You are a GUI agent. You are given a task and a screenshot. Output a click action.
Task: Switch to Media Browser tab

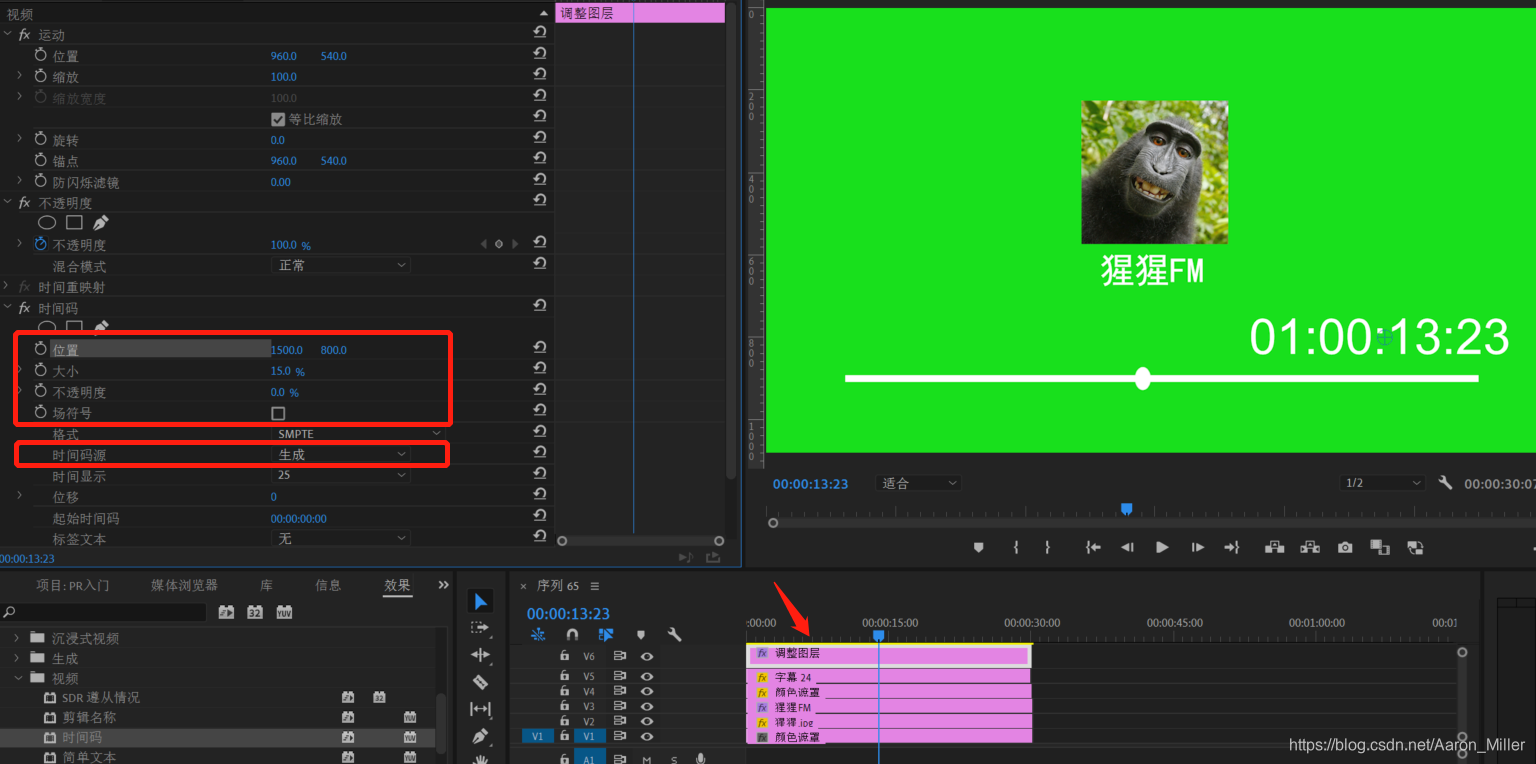(184, 585)
